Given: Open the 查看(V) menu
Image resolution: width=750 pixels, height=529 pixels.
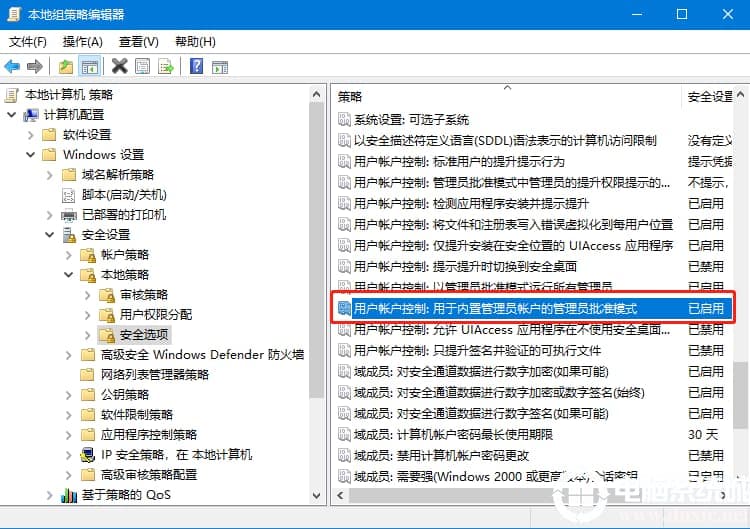Looking at the screenshot, I should point(139,42).
